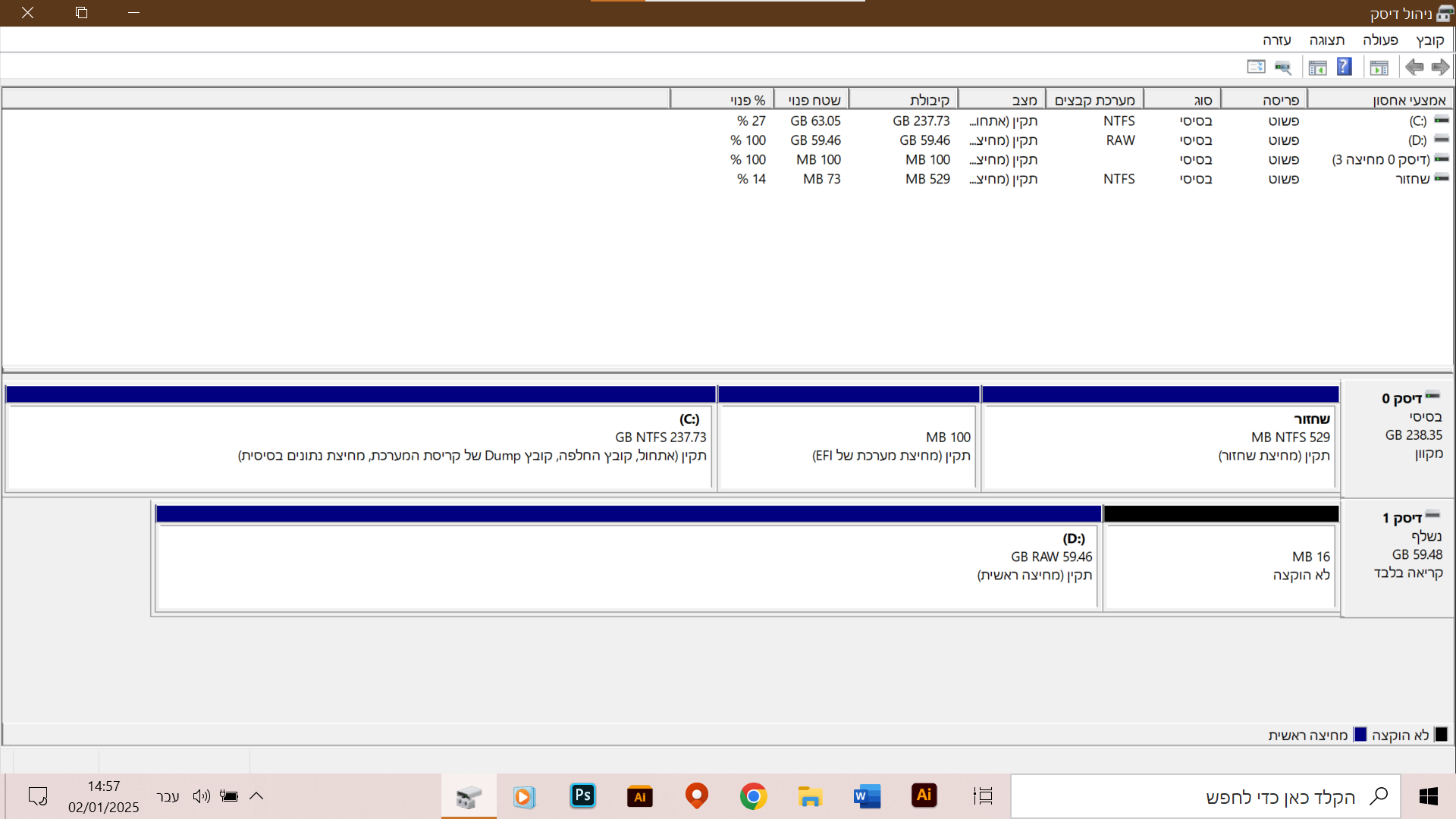Open the media player taskbar icon

tap(524, 796)
